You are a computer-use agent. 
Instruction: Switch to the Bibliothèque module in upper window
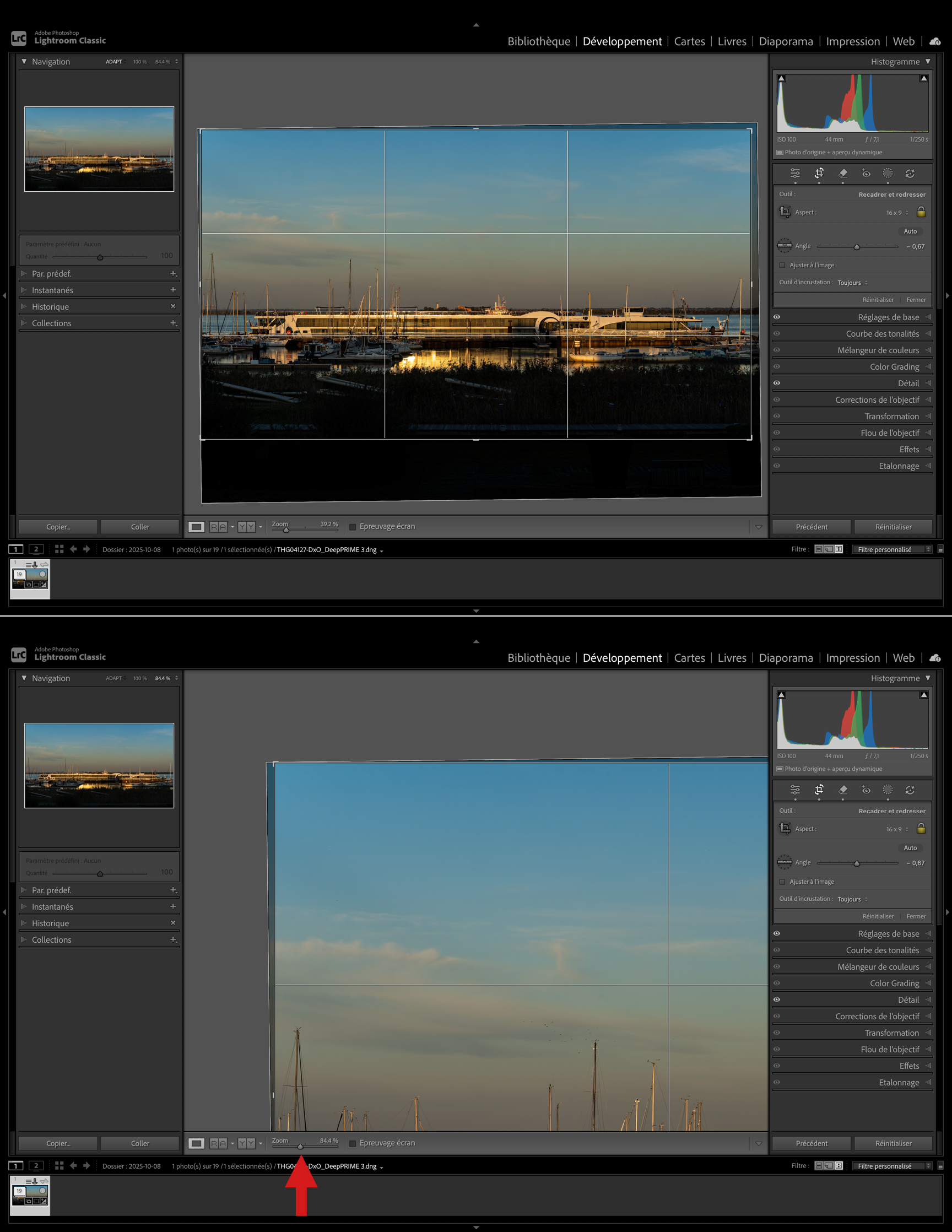point(539,41)
